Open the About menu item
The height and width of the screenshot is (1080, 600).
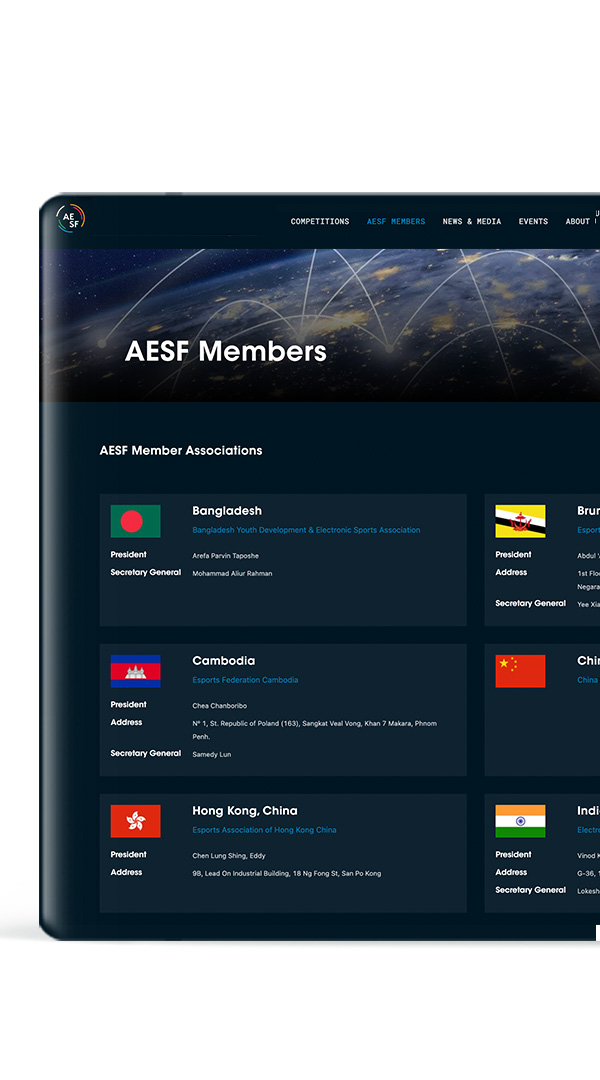[577, 222]
